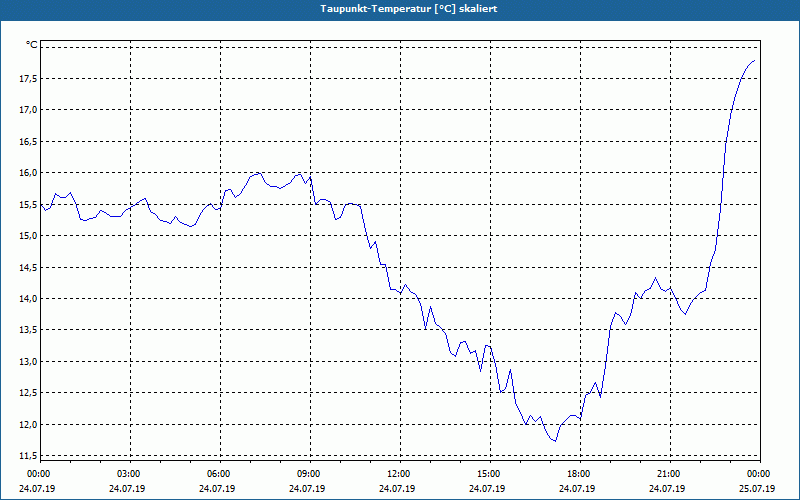The image size is (800, 500).
Task: Click the 06:00 time label
Action: (218, 474)
